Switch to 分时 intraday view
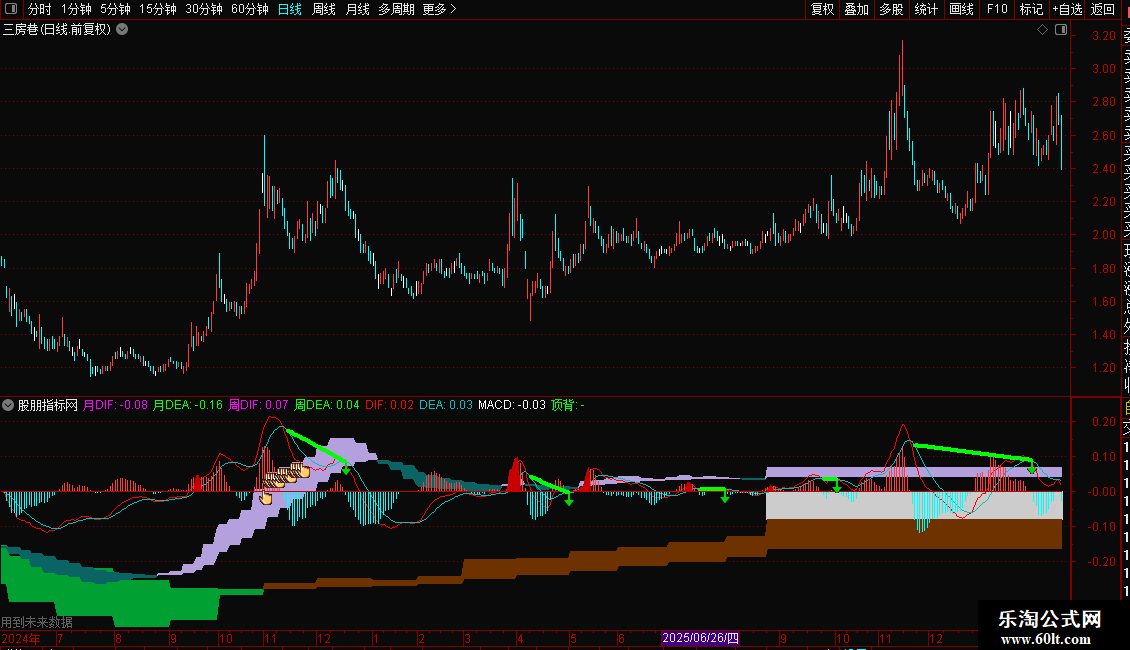The image size is (1130, 650). [40, 9]
